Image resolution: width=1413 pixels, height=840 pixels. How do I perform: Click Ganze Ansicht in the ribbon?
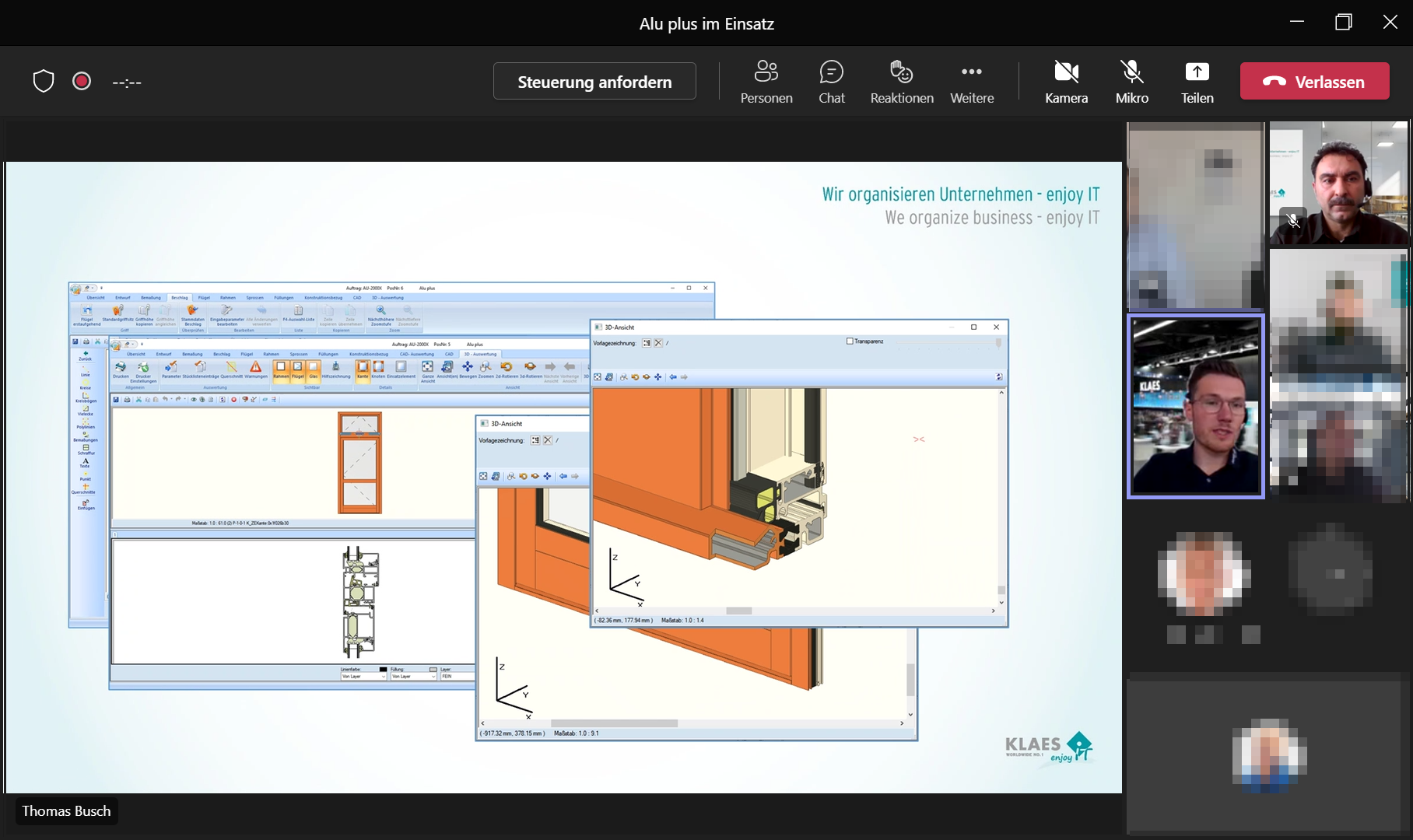[428, 371]
